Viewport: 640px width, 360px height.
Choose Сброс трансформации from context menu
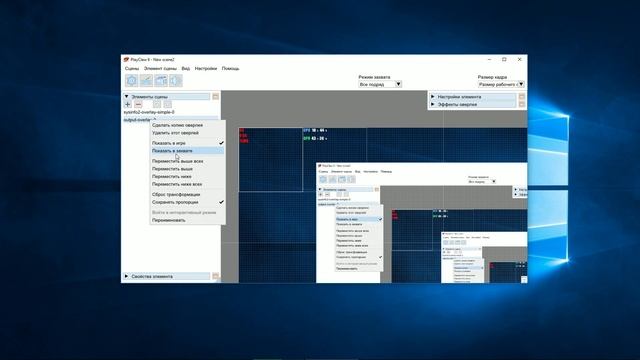click(187, 194)
